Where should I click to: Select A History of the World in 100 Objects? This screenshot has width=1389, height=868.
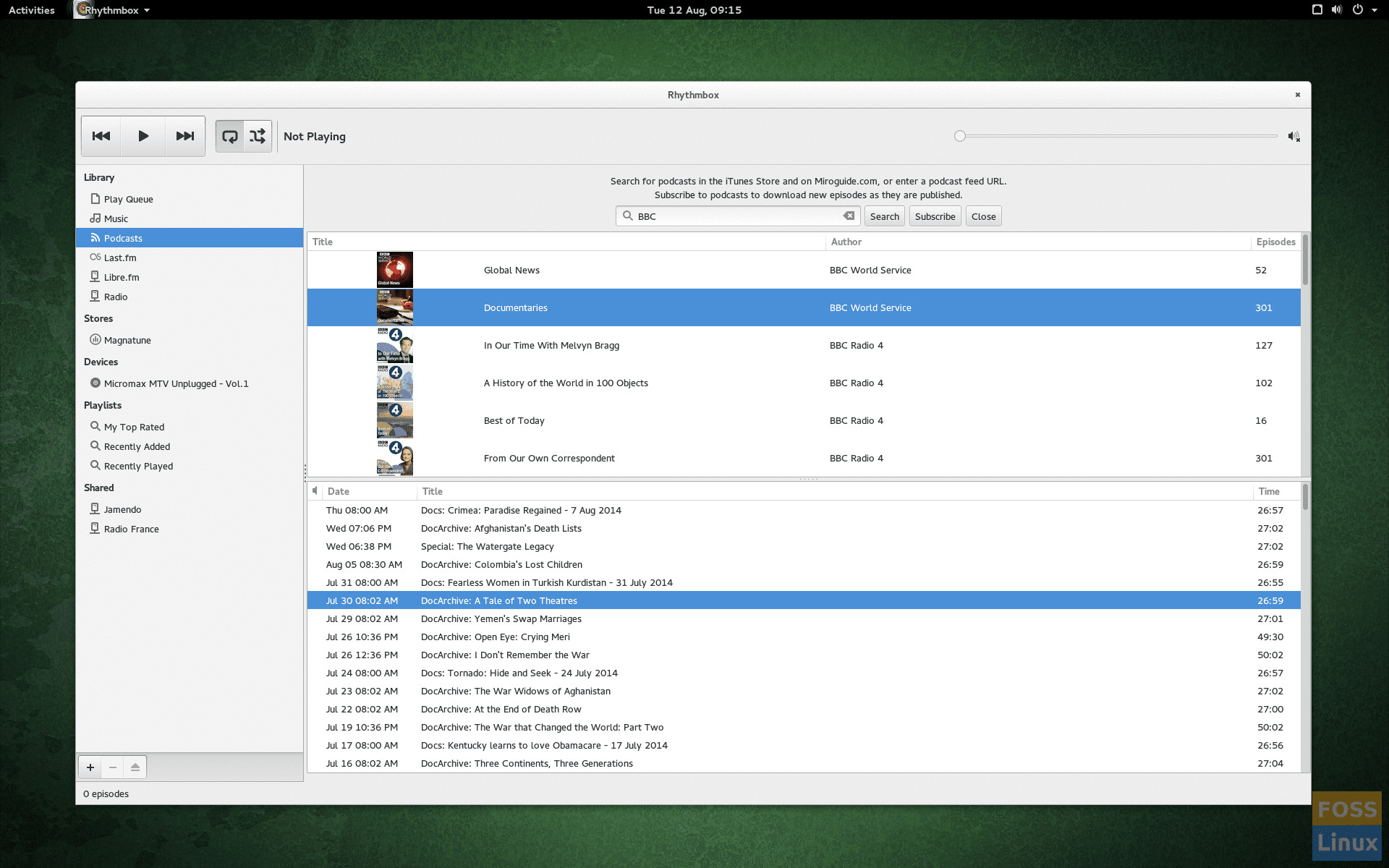click(804, 383)
